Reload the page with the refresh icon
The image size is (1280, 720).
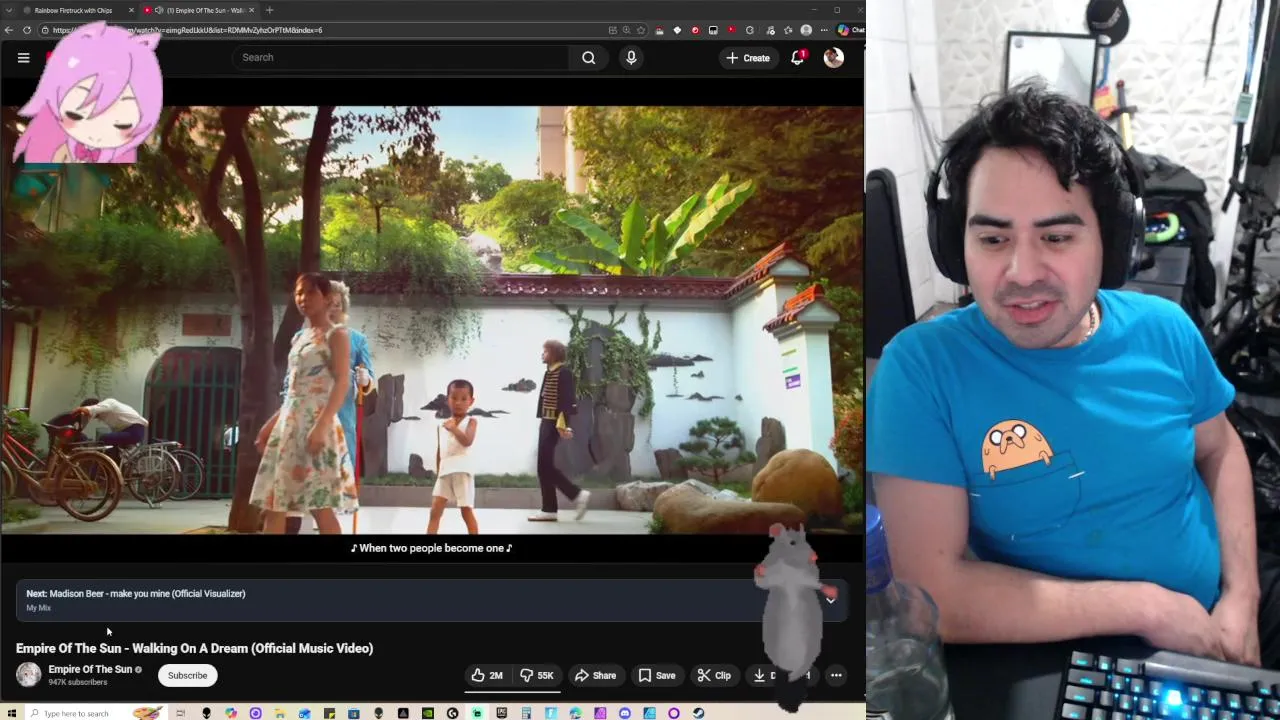coord(28,30)
